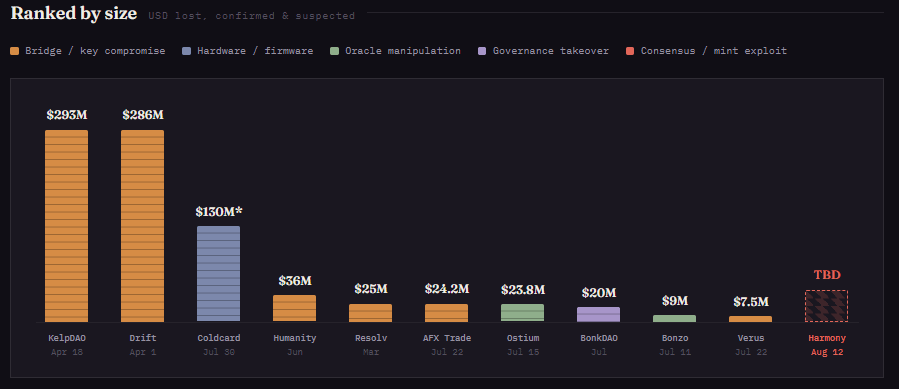Click the green Oracle manipulation legend swatch

tap(334, 51)
